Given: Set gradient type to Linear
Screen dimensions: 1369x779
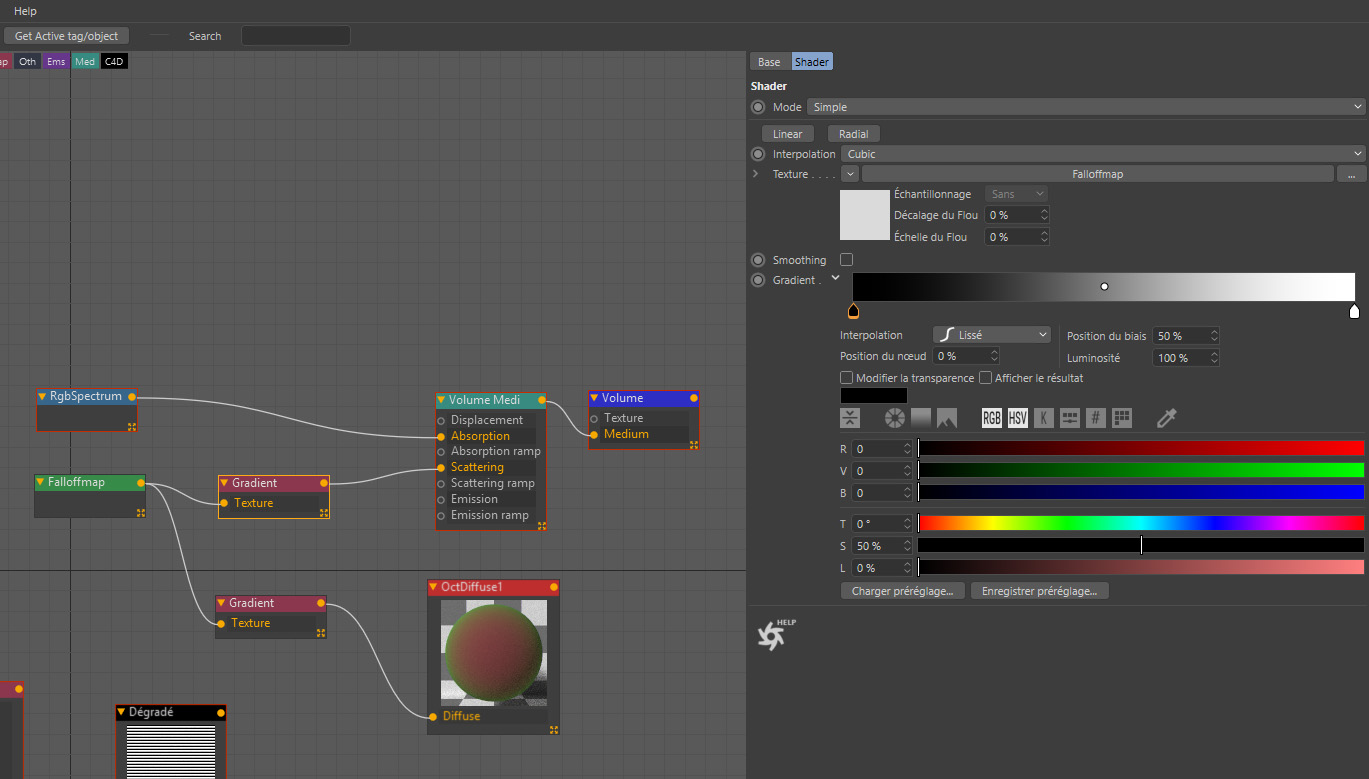Looking at the screenshot, I should point(788,134).
